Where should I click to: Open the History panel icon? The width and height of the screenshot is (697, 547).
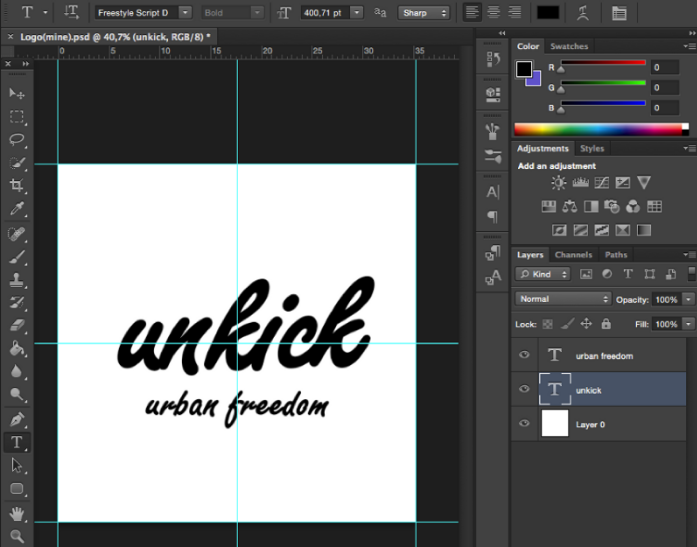(493, 59)
